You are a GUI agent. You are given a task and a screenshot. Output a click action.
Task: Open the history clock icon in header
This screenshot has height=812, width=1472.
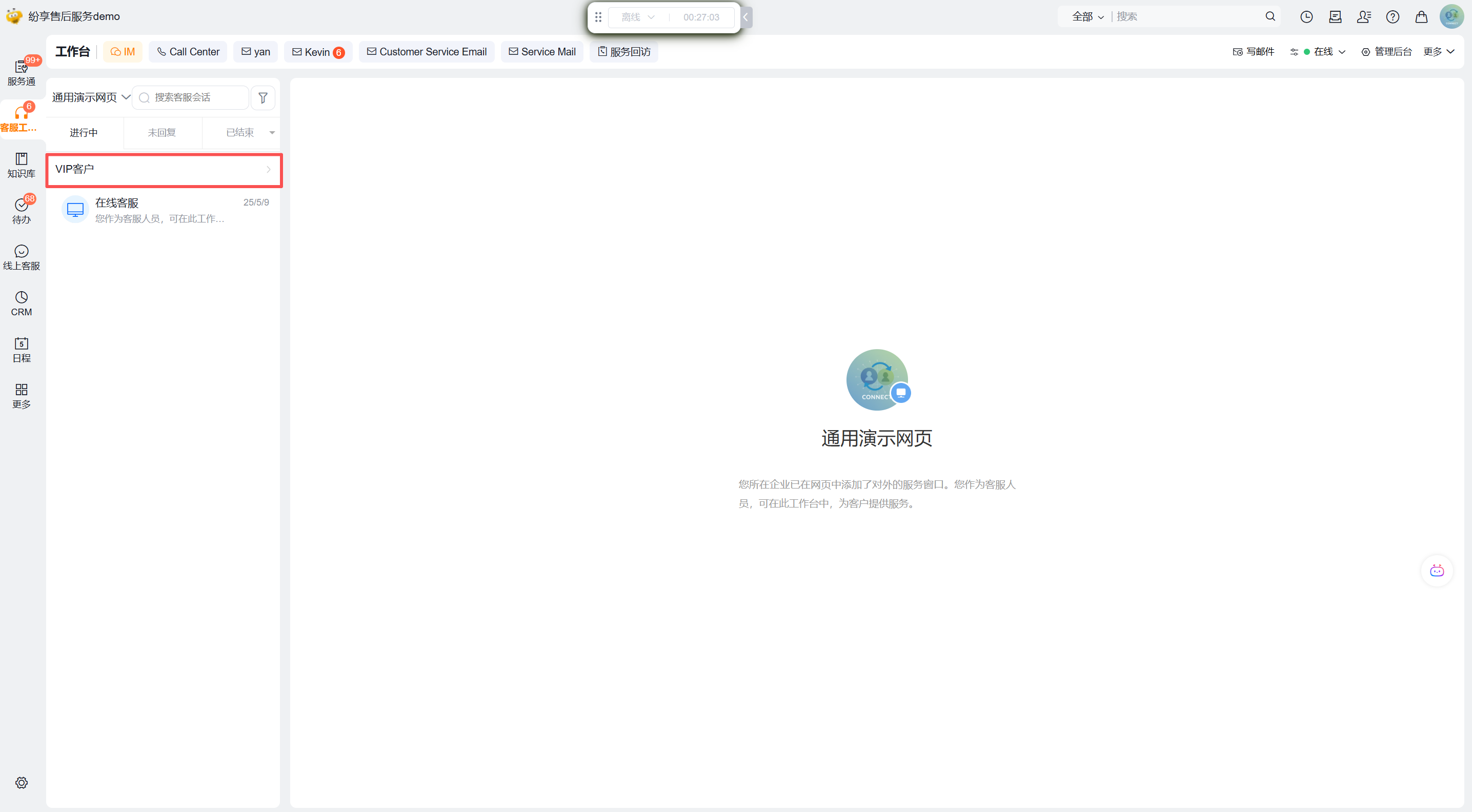tap(1306, 16)
